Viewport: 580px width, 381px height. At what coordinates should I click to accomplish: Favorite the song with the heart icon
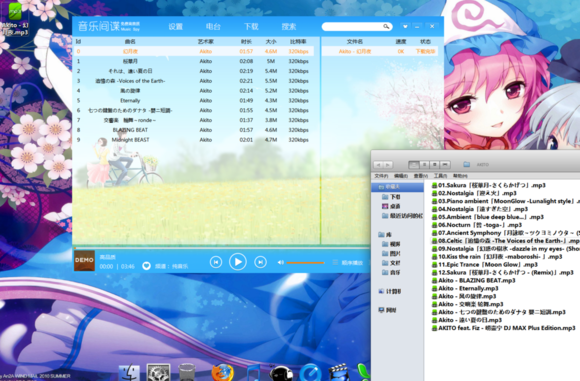pos(146,266)
